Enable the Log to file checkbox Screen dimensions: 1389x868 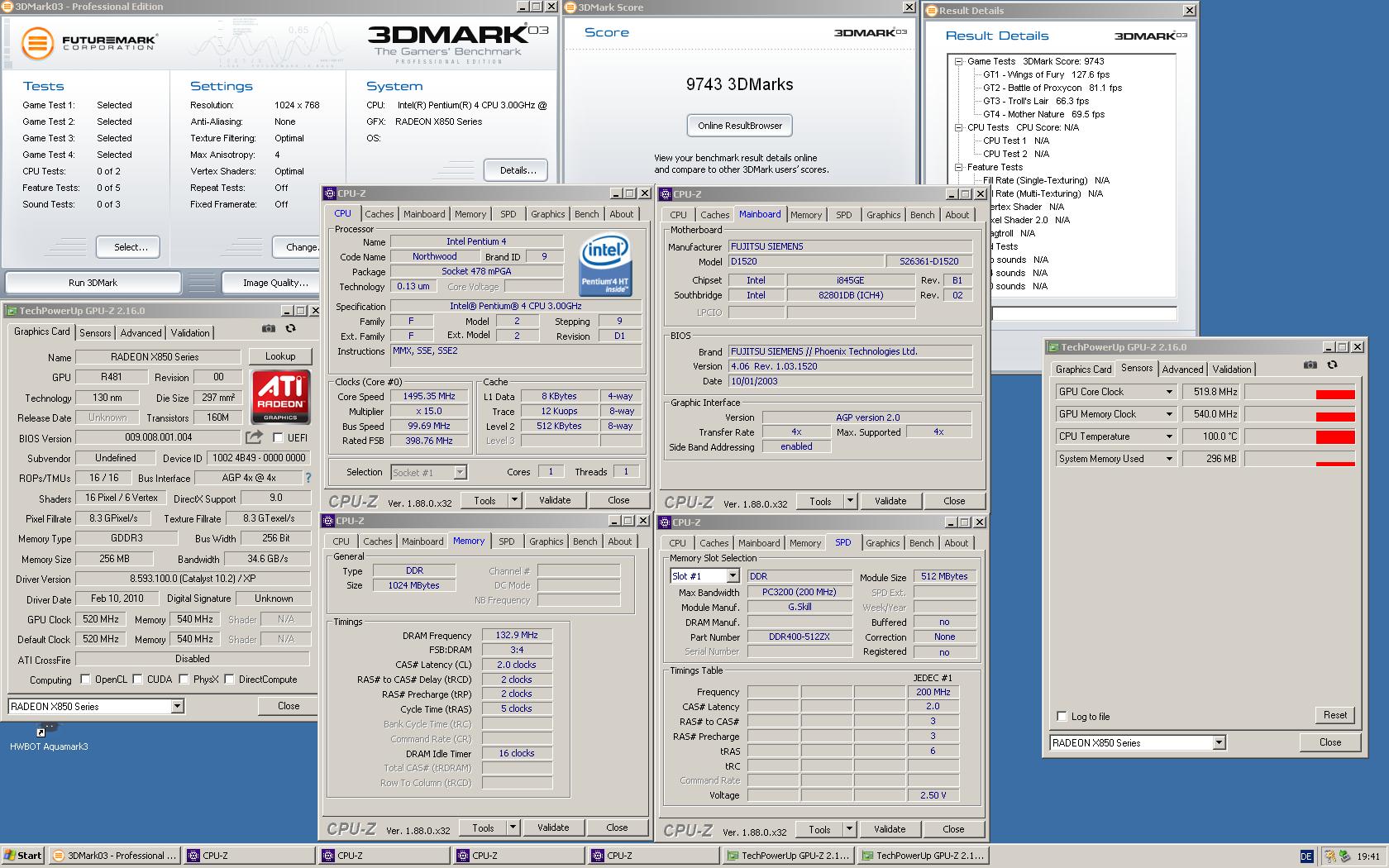pos(1062,717)
